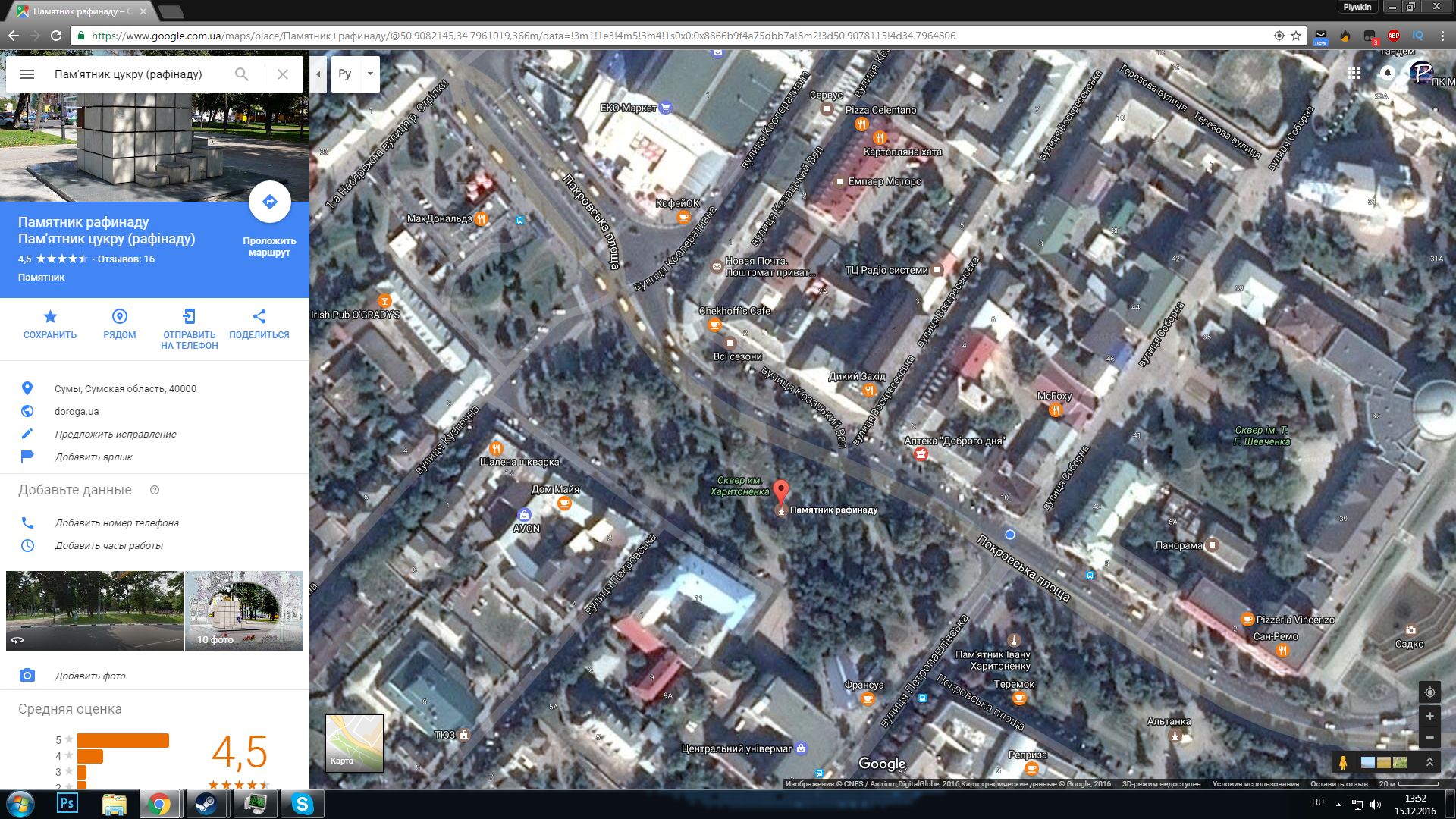This screenshot has height=819, width=1456.
Task: Click the taskbar volume icon
Action: click(x=1376, y=805)
